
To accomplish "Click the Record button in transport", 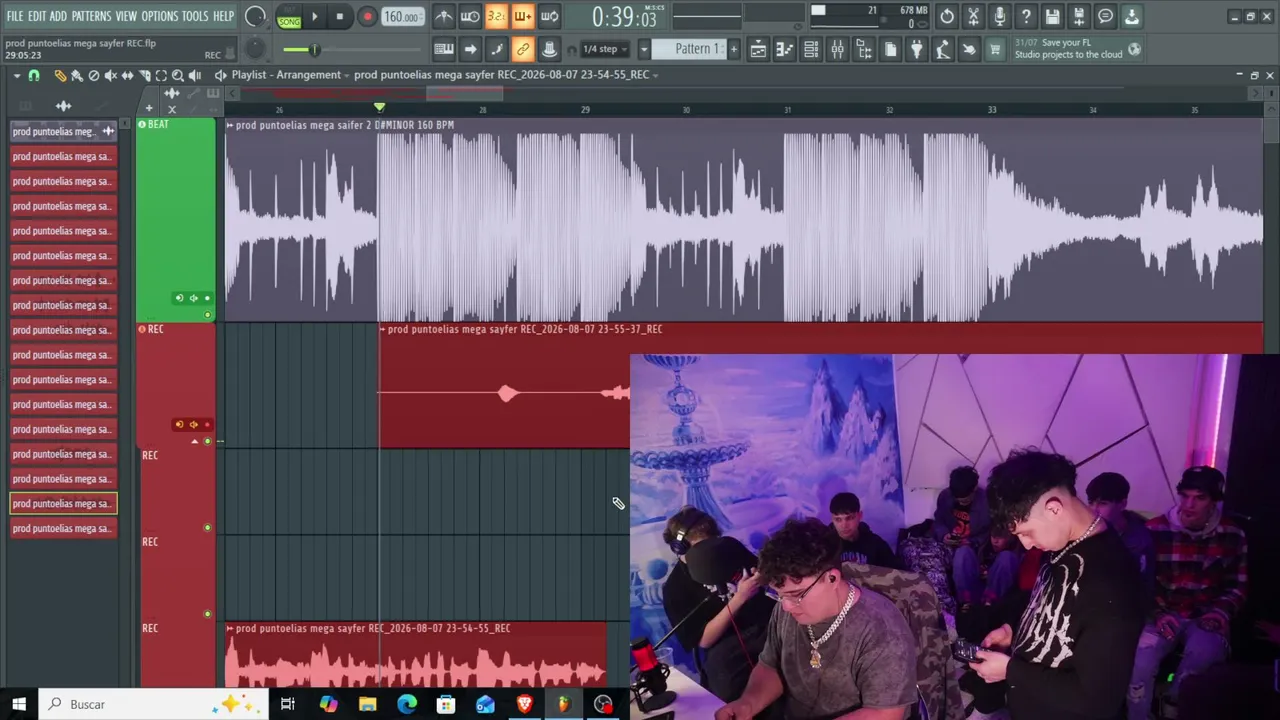I will (367, 17).
